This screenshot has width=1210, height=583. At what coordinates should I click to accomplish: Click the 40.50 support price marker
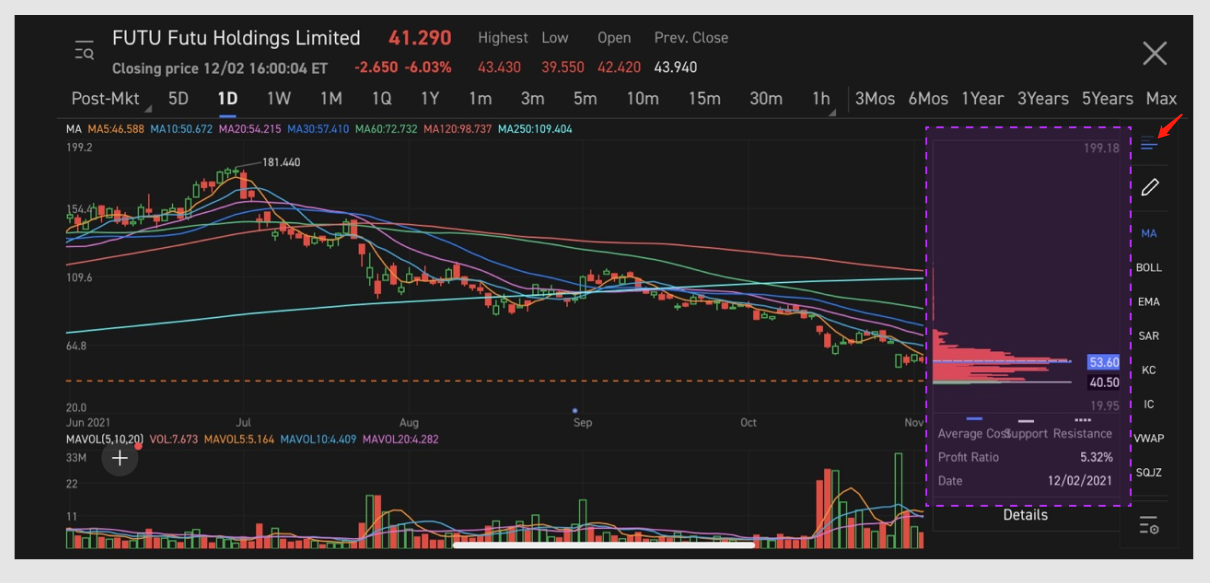[x=1104, y=382]
